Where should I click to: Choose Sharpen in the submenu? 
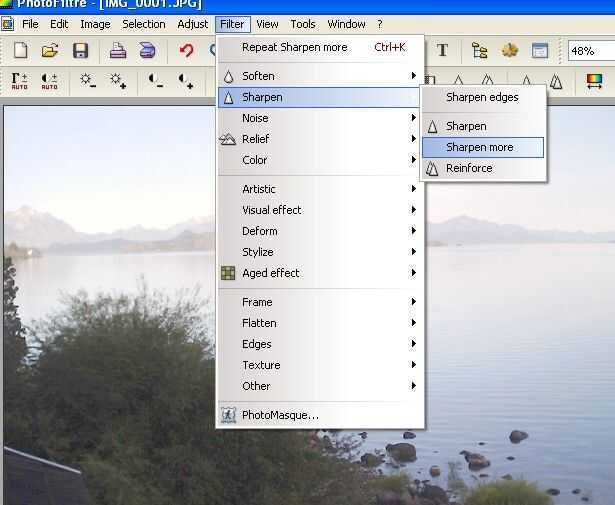click(x=483, y=126)
